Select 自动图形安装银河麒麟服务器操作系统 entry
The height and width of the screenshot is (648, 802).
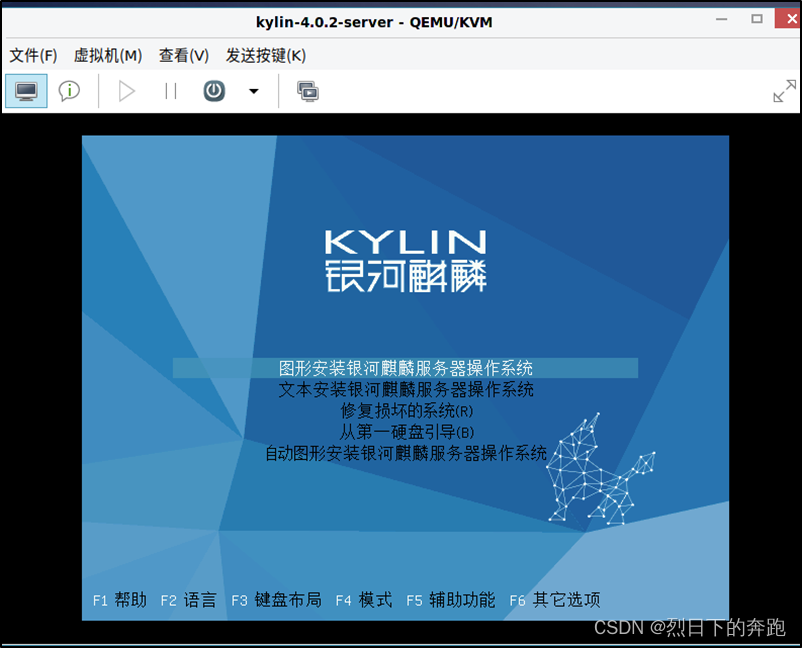(406, 453)
